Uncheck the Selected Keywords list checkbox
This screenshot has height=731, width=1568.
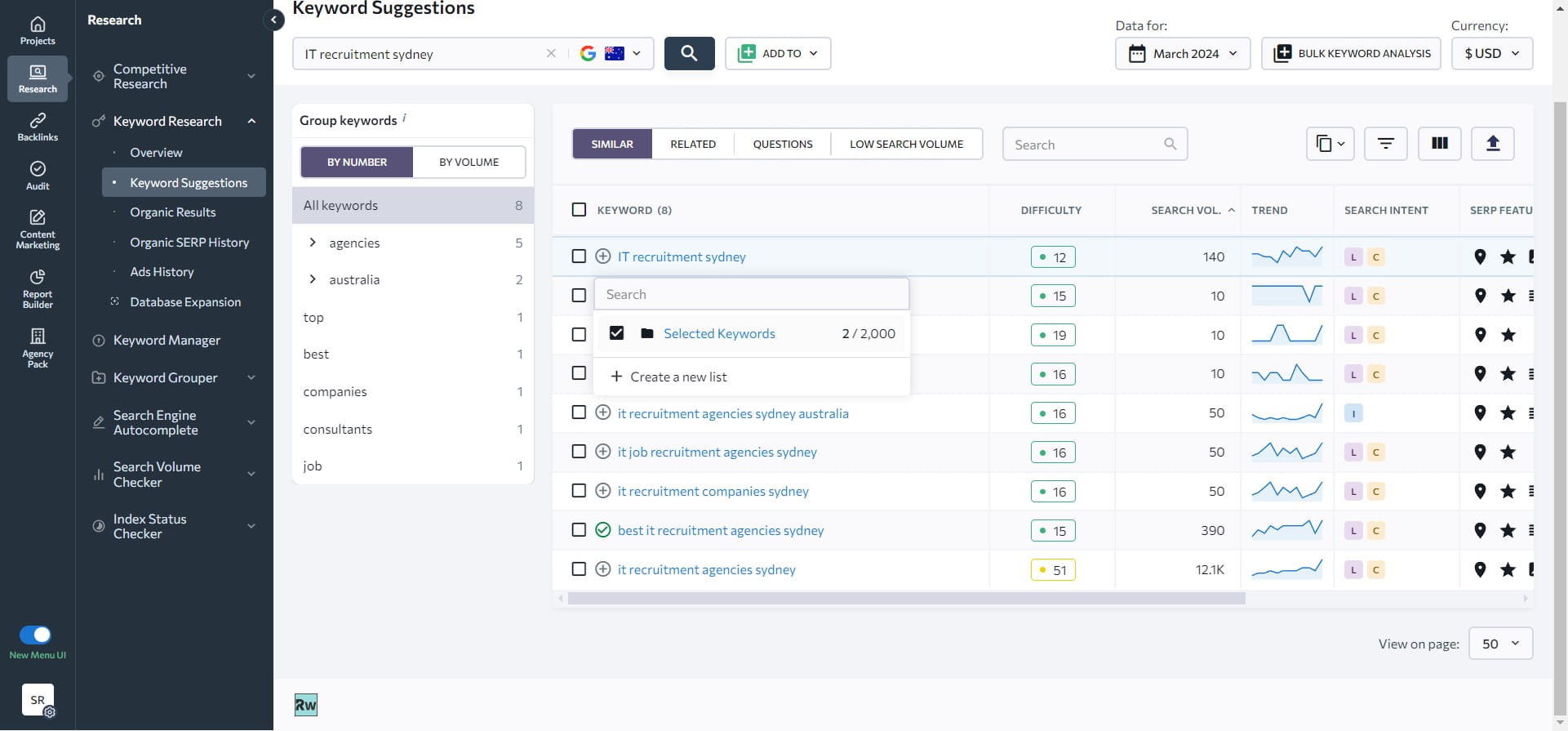coord(616,333)
